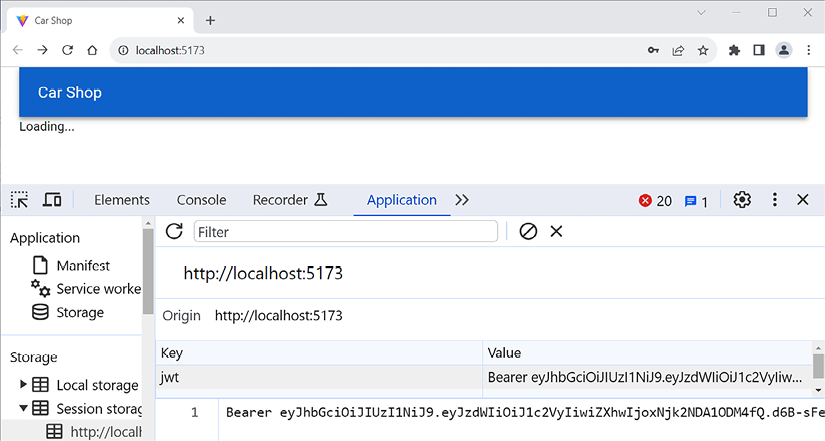Clear all session storage entries icon
Screen dimensions: 825x441
coord(528,231)
